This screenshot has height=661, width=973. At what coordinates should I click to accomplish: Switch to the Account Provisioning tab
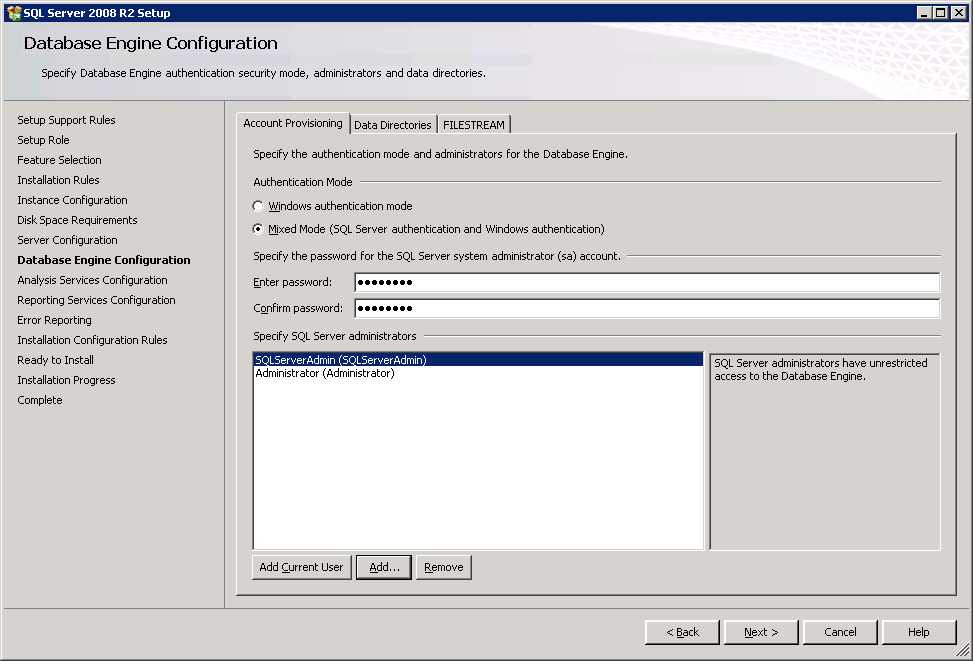pos(293,123)
